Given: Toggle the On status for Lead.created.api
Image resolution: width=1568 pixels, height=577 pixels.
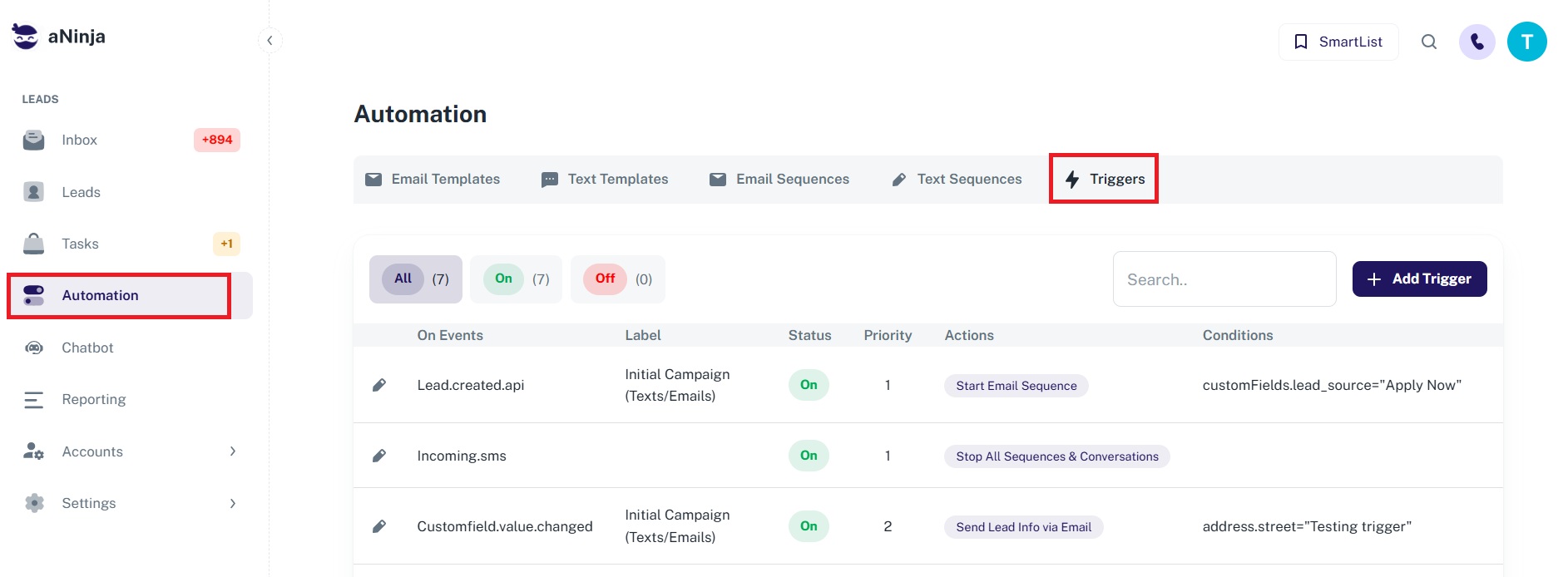Looking at the screenshot, I should (809, 385).
